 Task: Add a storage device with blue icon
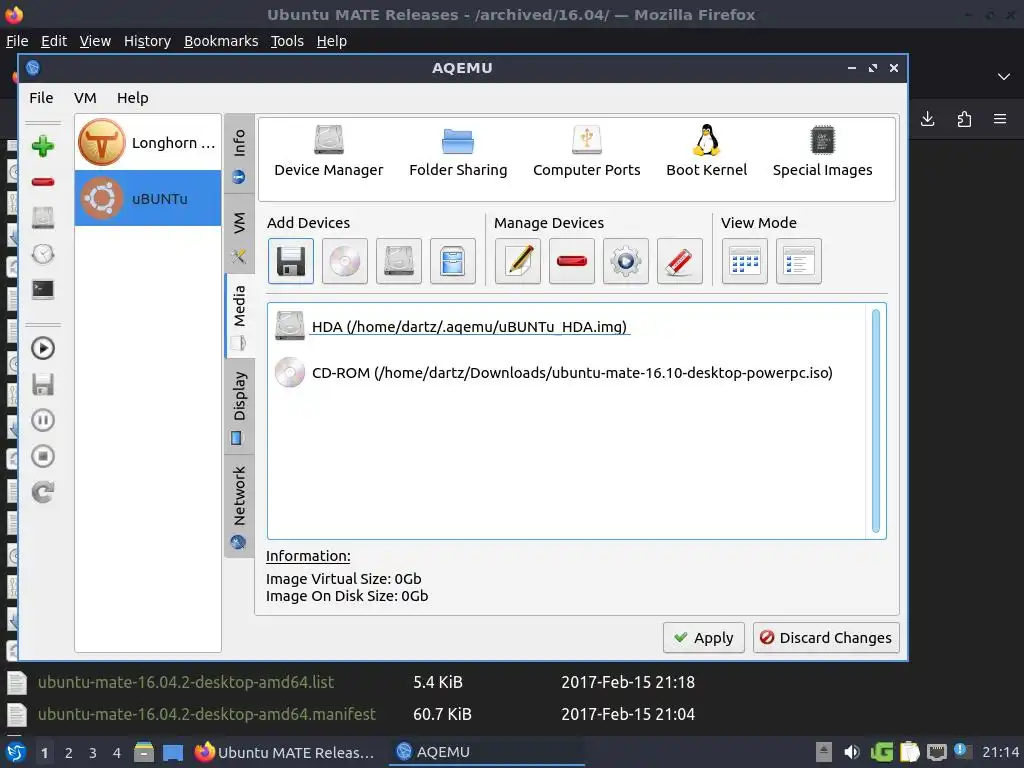tap(453, 261)
